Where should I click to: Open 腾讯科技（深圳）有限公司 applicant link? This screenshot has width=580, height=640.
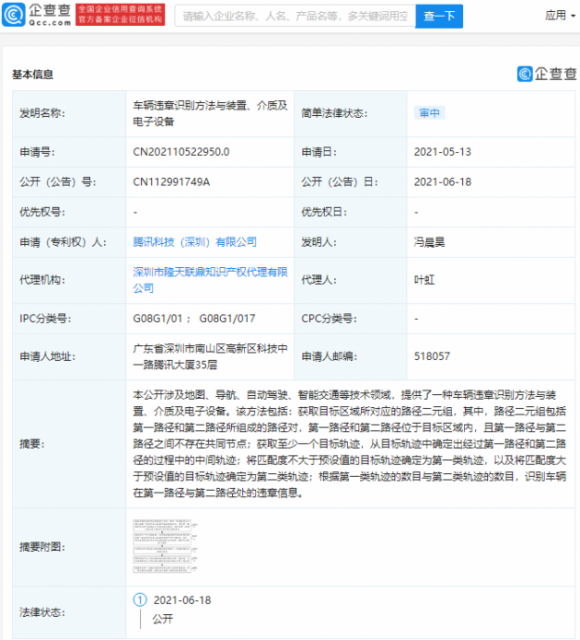[x=195, y=242]
